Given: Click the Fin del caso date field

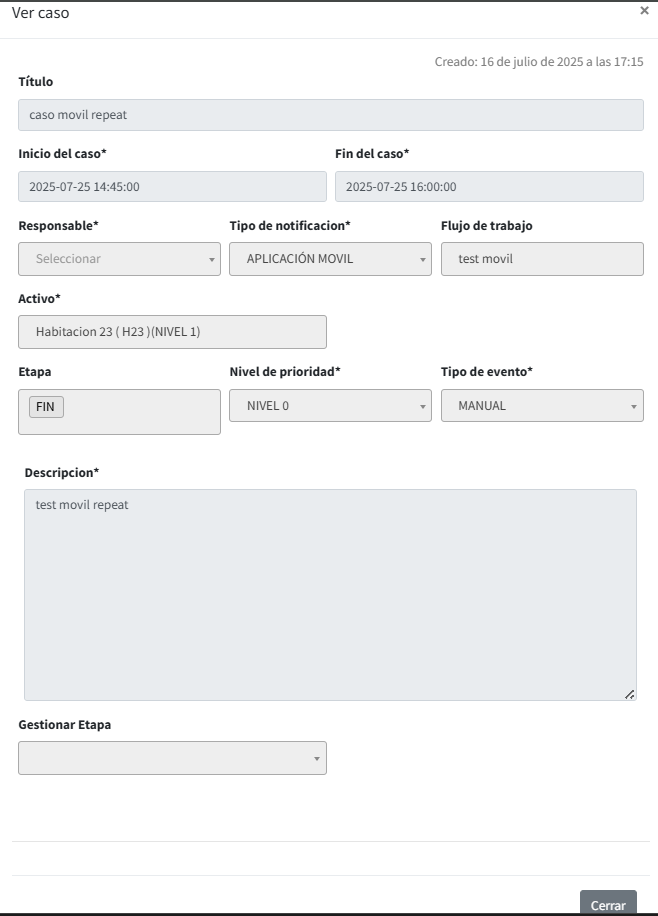Looking at the screenshot, I should (x=488, y=187).
